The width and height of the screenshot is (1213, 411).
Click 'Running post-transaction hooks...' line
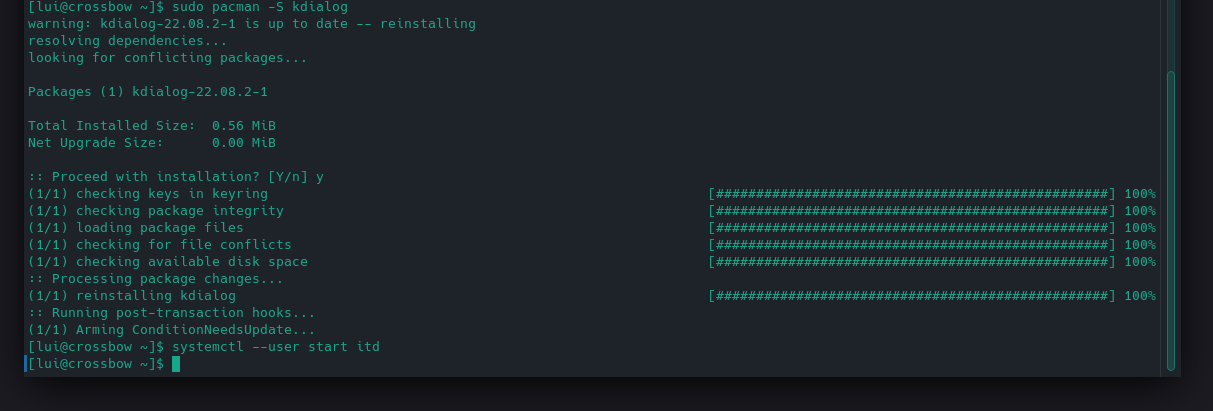[x=171, y=313]
